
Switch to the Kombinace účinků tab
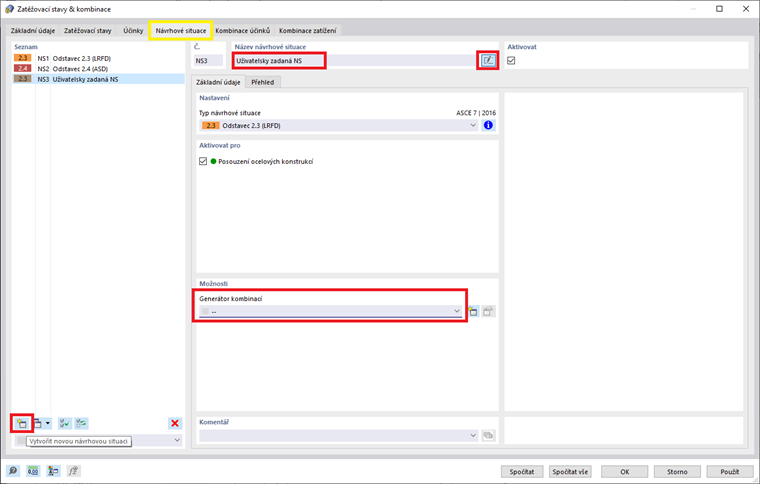243,31
